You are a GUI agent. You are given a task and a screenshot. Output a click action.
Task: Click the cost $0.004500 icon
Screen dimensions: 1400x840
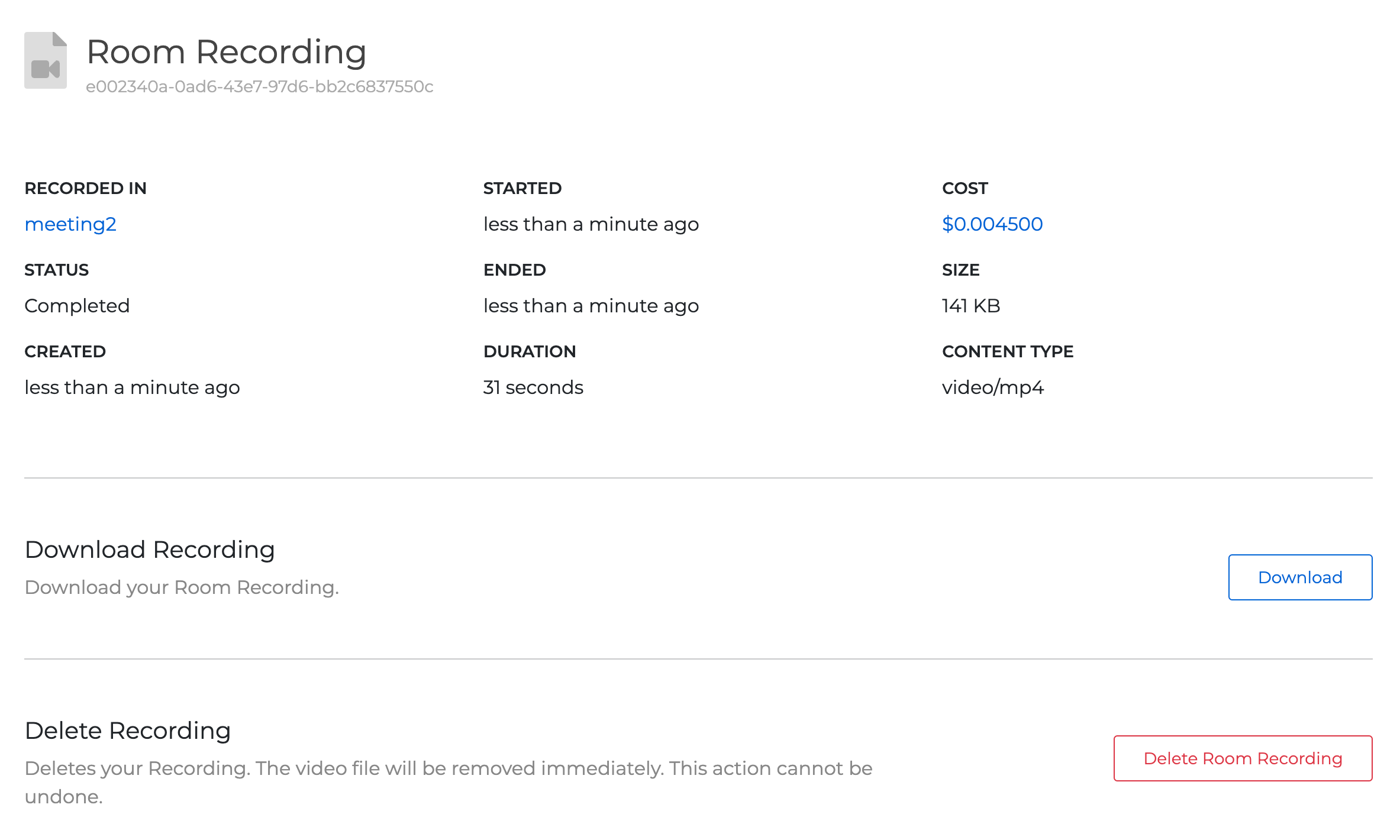[x=993, y=224]
